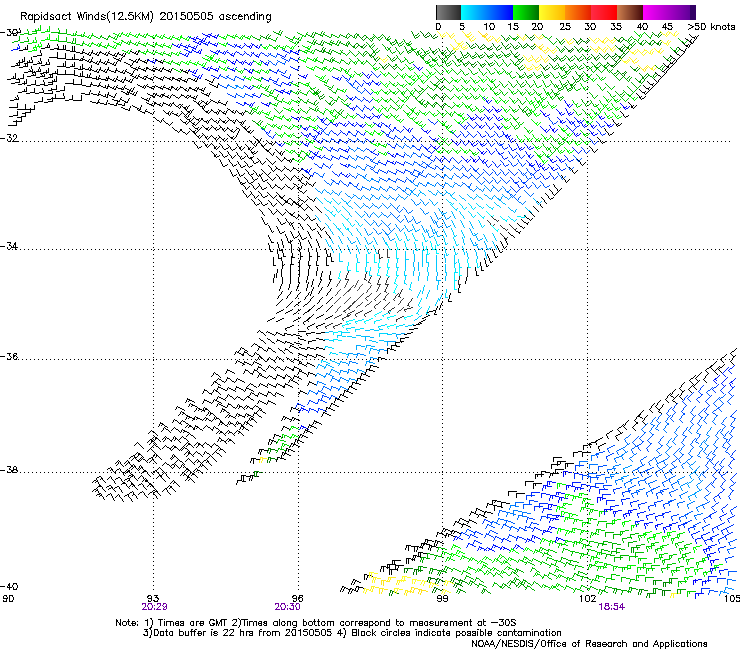Click the title 'Rapidscat Winds(12.5KM) 20150505 ascending'

coord(146,17)
